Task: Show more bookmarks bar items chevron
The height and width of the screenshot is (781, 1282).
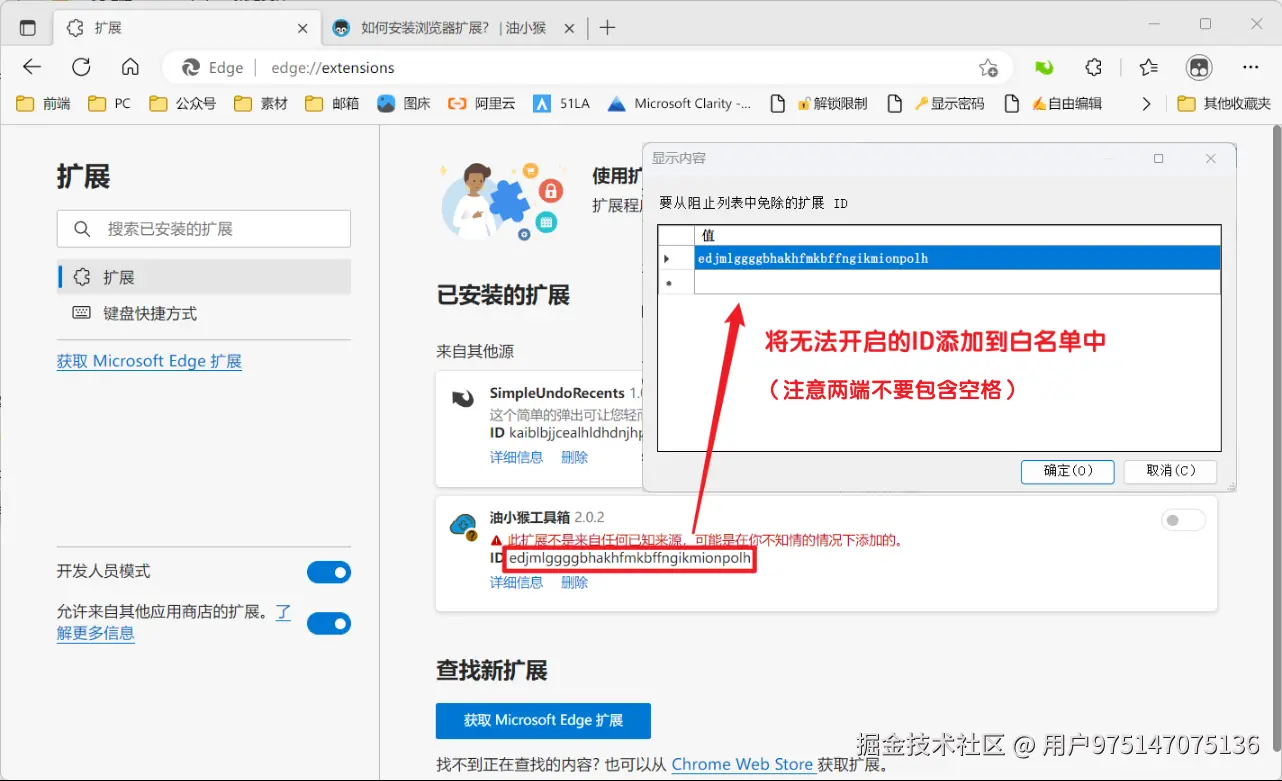Action: [x=1146, y=103]
